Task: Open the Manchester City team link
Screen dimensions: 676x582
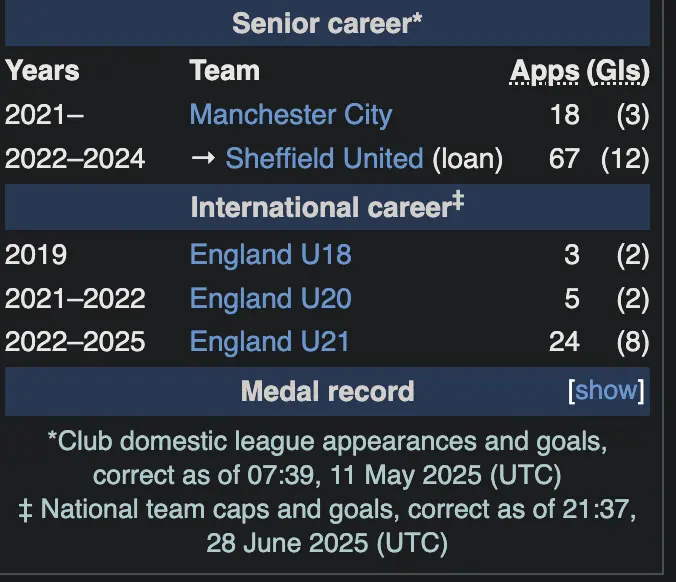Action: [x=290, y=115]
